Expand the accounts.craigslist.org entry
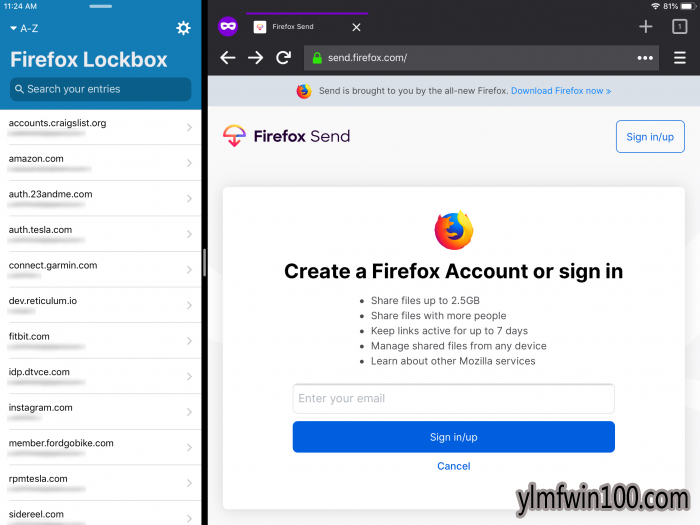 [100, 127]
